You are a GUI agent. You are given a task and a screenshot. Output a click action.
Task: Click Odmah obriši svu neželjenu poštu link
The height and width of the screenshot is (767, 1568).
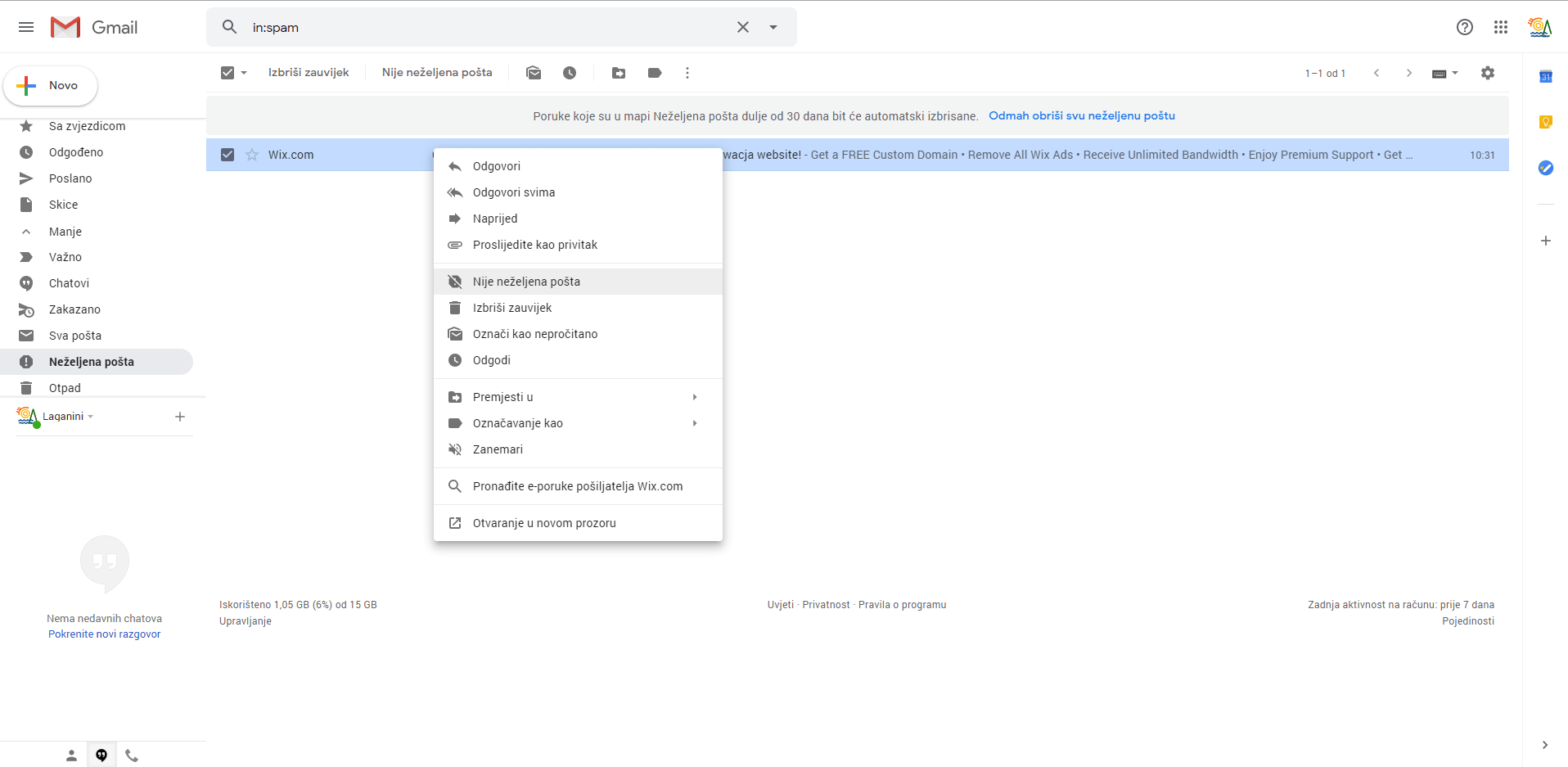pyautogui.click(x=1082, y=115)
